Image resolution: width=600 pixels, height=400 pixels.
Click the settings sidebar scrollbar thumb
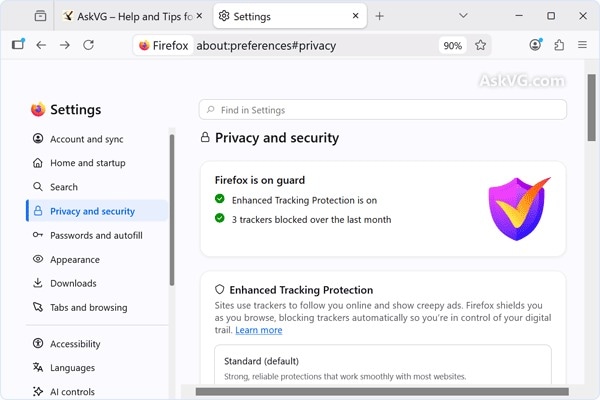pos(172,210)
